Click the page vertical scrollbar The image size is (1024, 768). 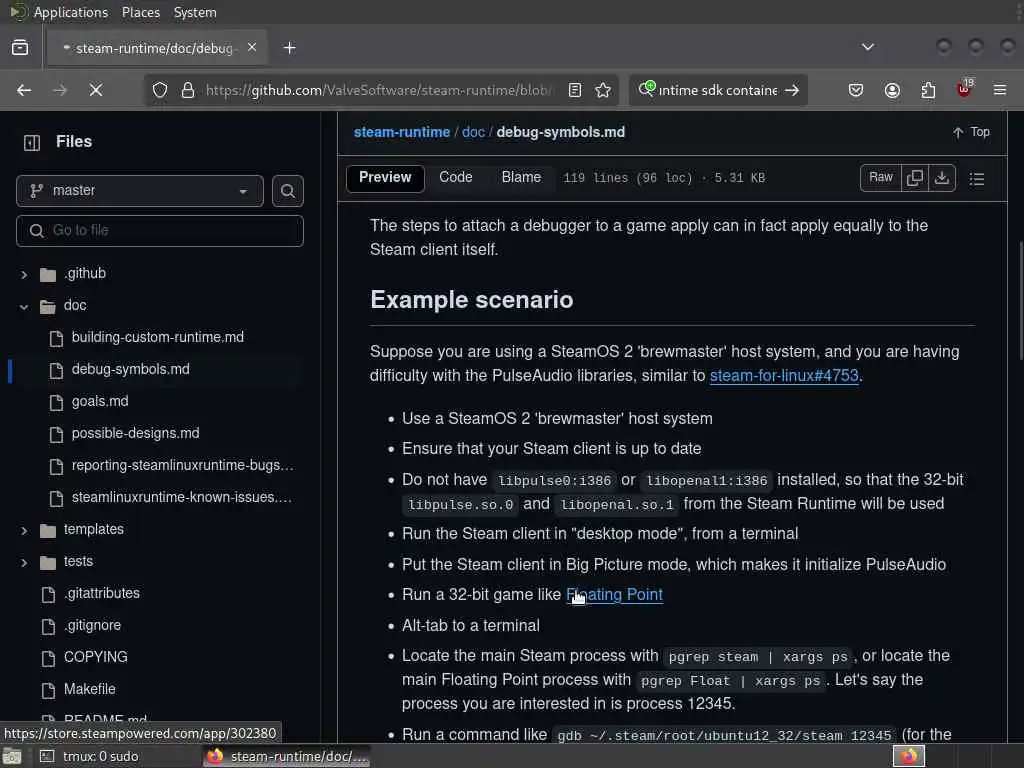click(x=1021, y=300)
